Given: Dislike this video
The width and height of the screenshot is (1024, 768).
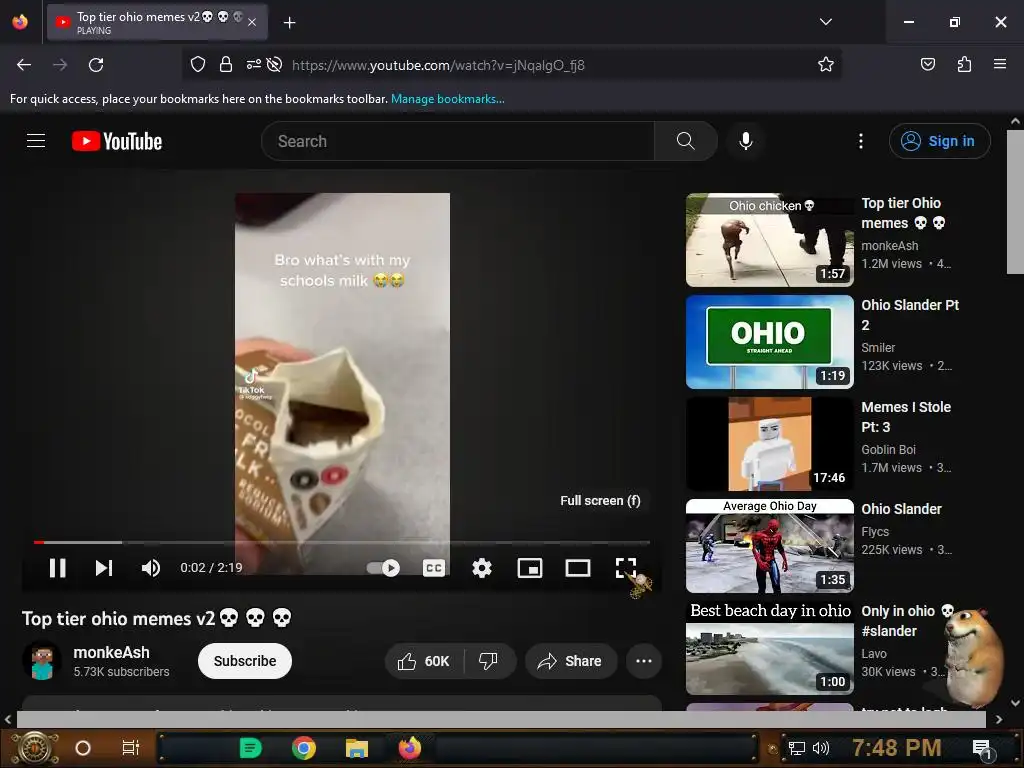Looking at the screenshot, I should click(x=488, y=661).
